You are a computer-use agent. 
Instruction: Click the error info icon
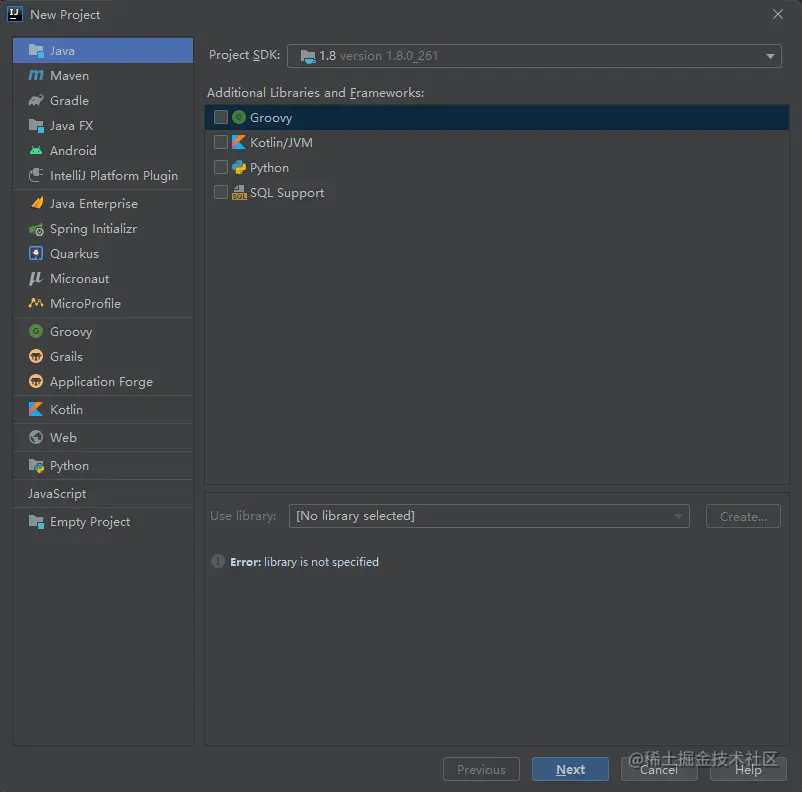pos(218,561)
